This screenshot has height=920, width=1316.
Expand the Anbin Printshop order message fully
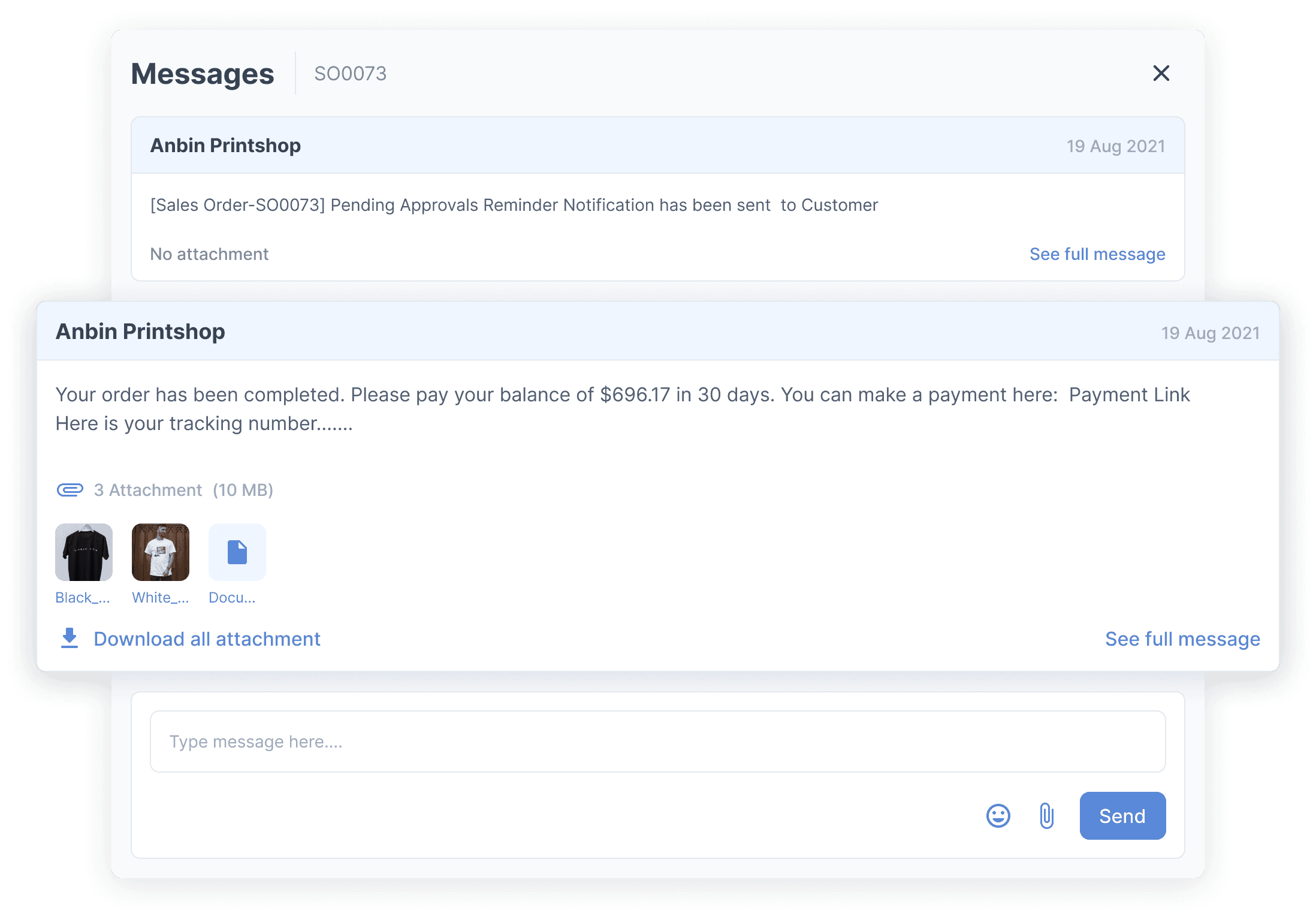[1182, 638]
